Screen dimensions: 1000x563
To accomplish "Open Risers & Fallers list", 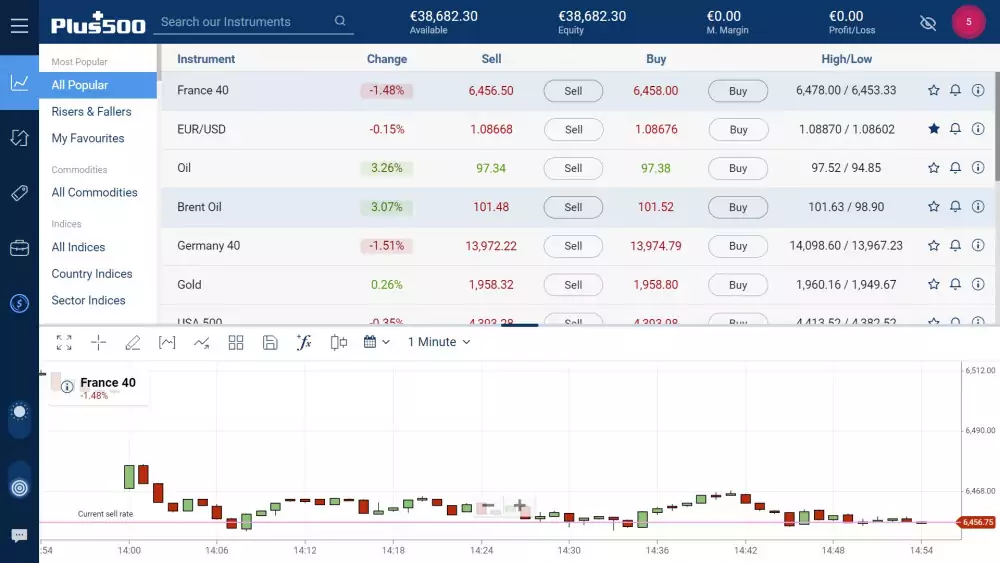I will click(x=91, y=112).
